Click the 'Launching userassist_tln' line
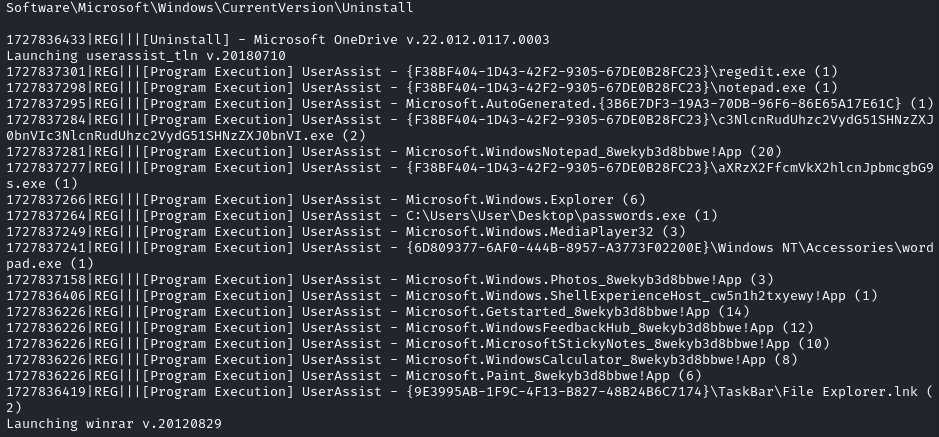This screenshot has height=437, width=939. [146, 56]
